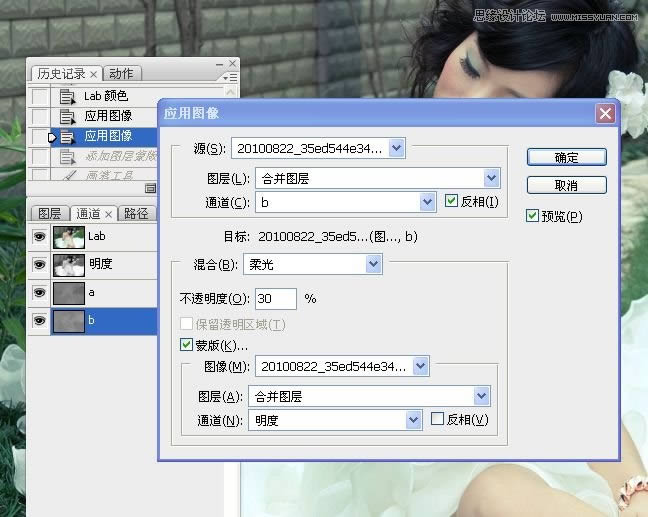Viewport: 648px width, 517px height.
Task: Close the 应用图像 dialog with X
Action: pos(604,114)
